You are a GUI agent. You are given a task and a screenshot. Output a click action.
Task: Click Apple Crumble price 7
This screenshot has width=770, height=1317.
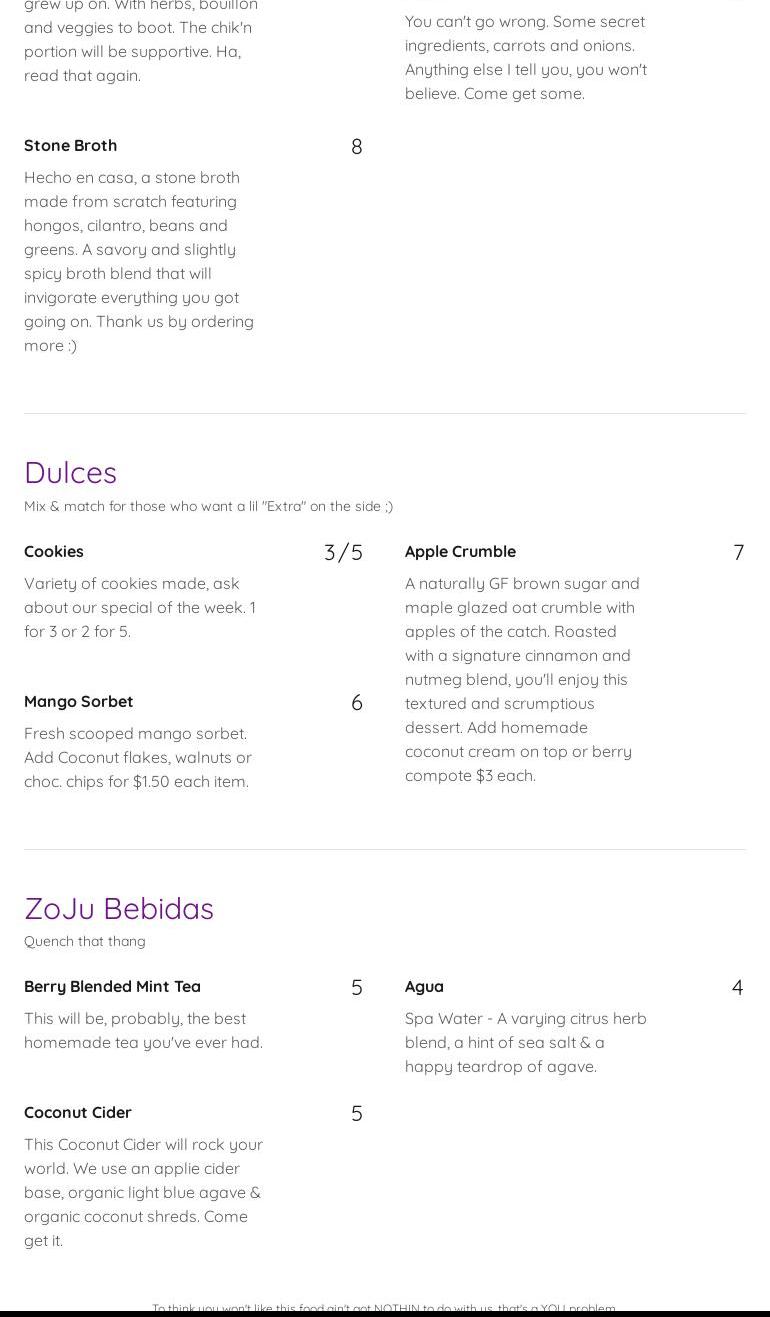[738, 553]
